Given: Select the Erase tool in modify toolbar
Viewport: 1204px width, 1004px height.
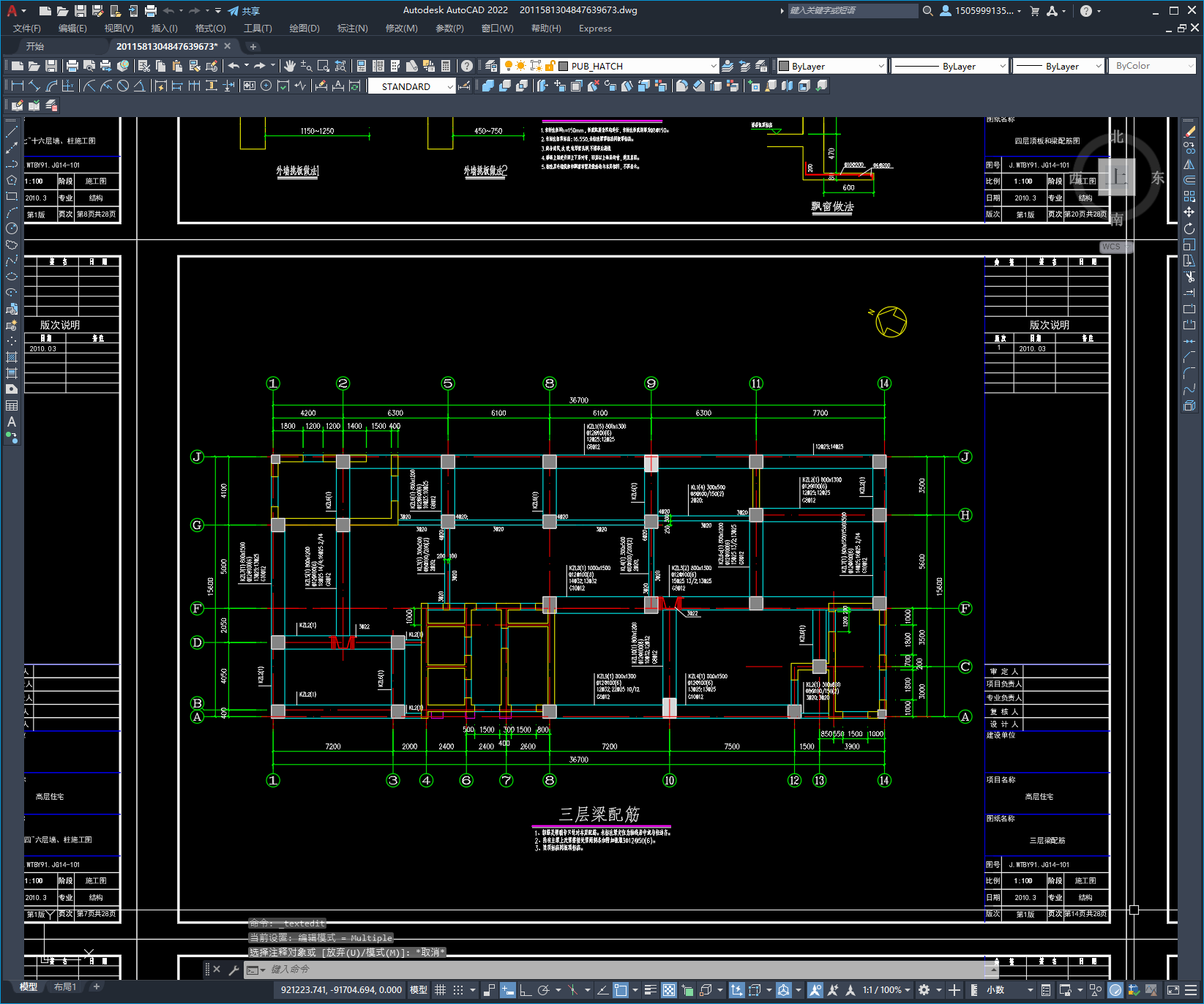Looking at the screenshot, I should (1189, 132).
